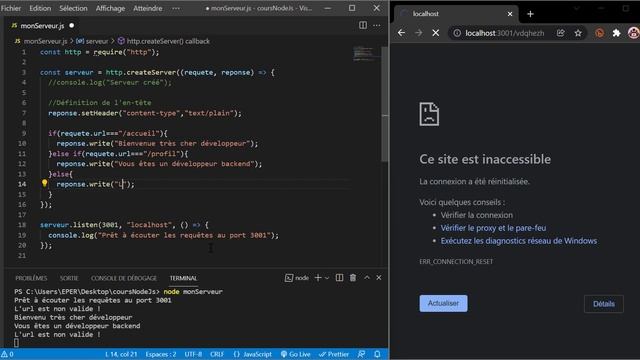Show more menus via the ellipsis in menu bar
This screenshot has width=640, height=360.
tap(176, 8)
